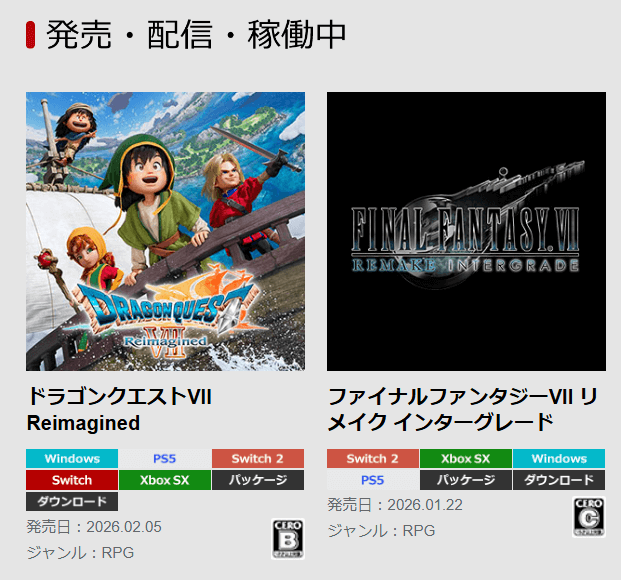Image resolution: width=621 pixels, height=580 pixels.
Task: Open the Final Fantasy VII Remake Intergrade thumbnail
Action: point(466,231)
